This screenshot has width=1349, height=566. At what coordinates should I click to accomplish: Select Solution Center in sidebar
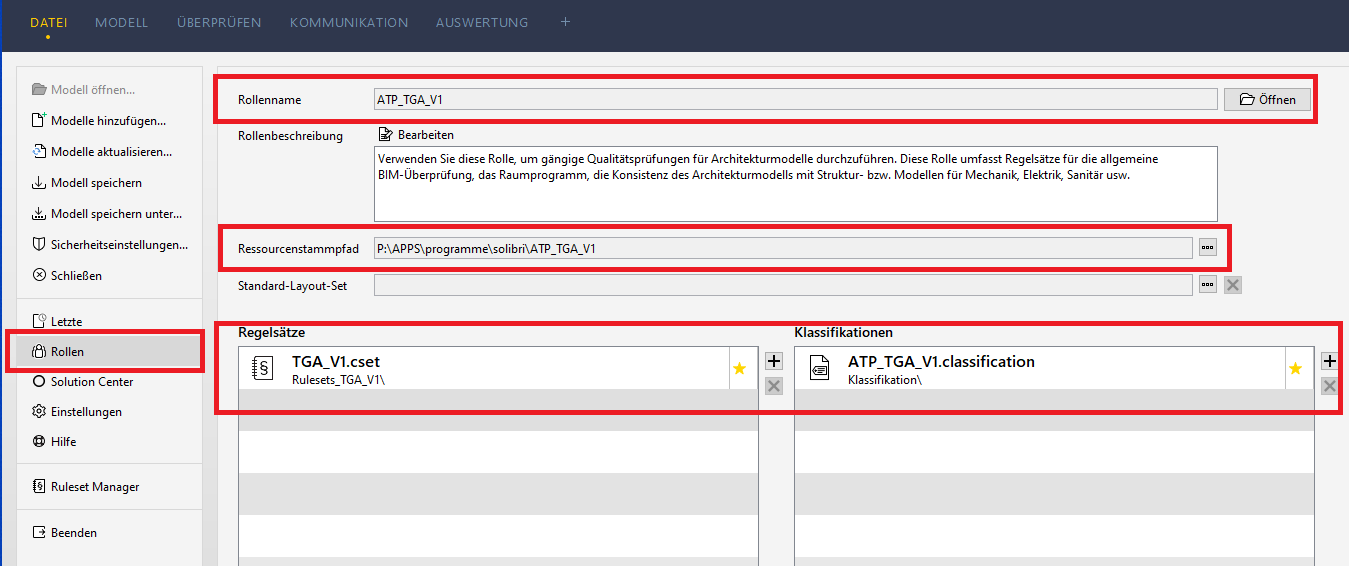click(x=91, y=382)
